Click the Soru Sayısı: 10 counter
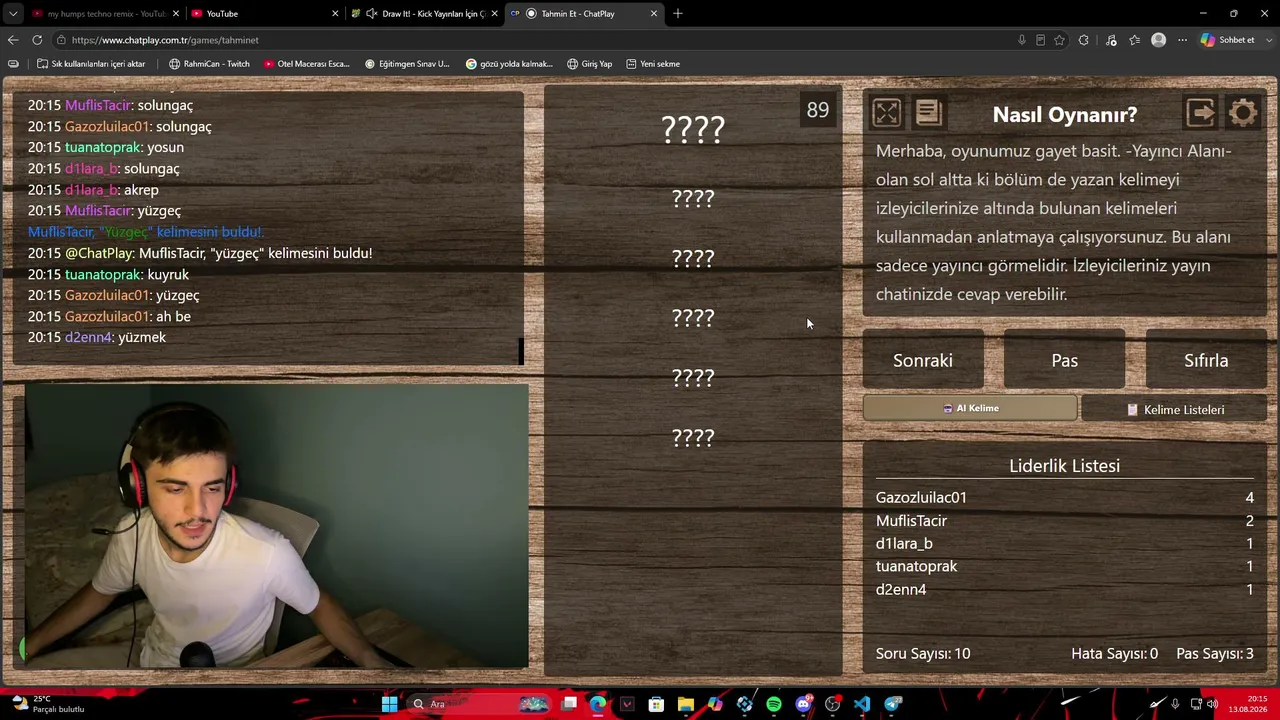The image size is (1280, 720). 923,653
